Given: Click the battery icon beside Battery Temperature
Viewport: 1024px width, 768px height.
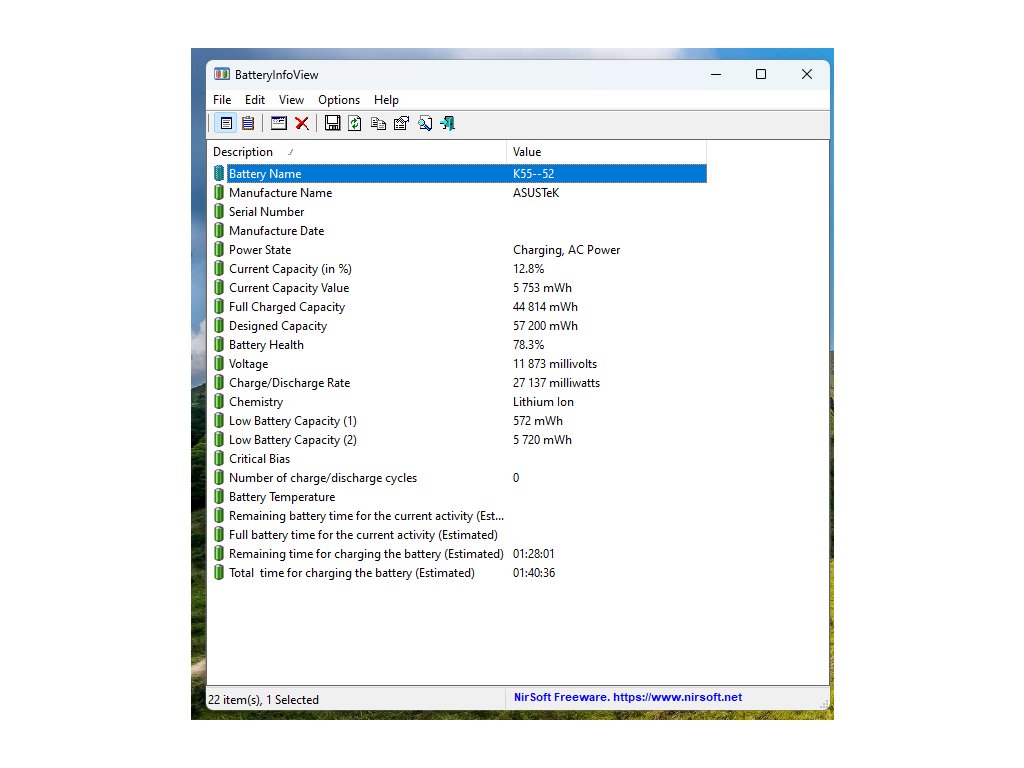Looking at the screenshot, I should [219, 497].
